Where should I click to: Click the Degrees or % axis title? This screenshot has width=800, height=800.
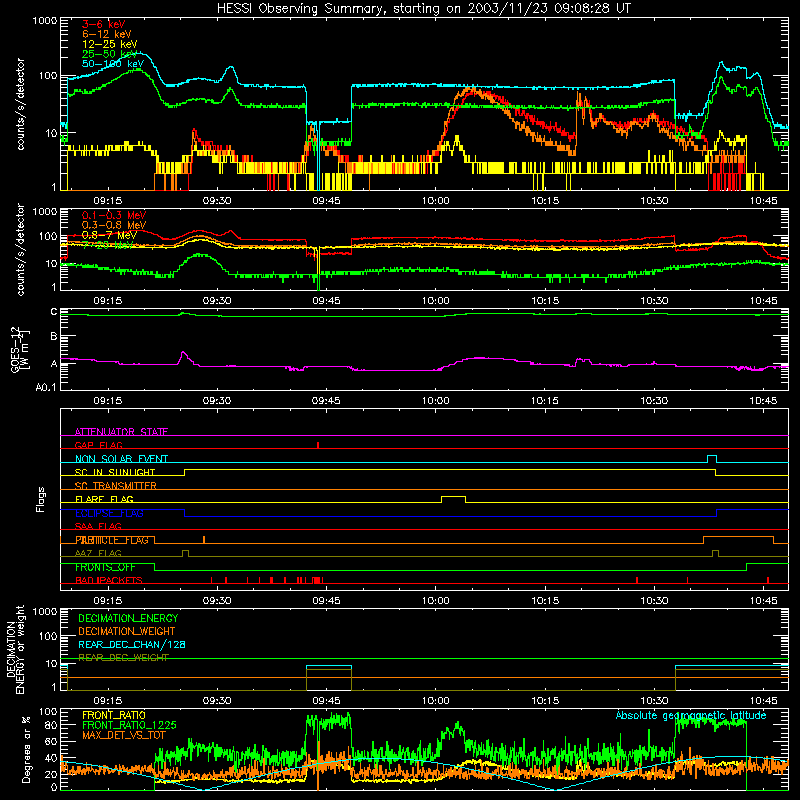click(x=26, y=749)
